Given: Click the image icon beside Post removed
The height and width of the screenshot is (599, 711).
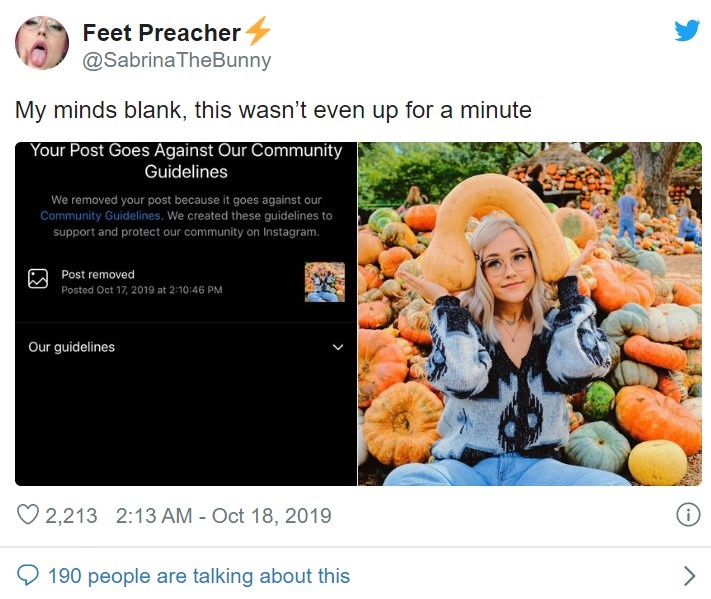Looking at the screenshot, I should [x=38, y=279].
